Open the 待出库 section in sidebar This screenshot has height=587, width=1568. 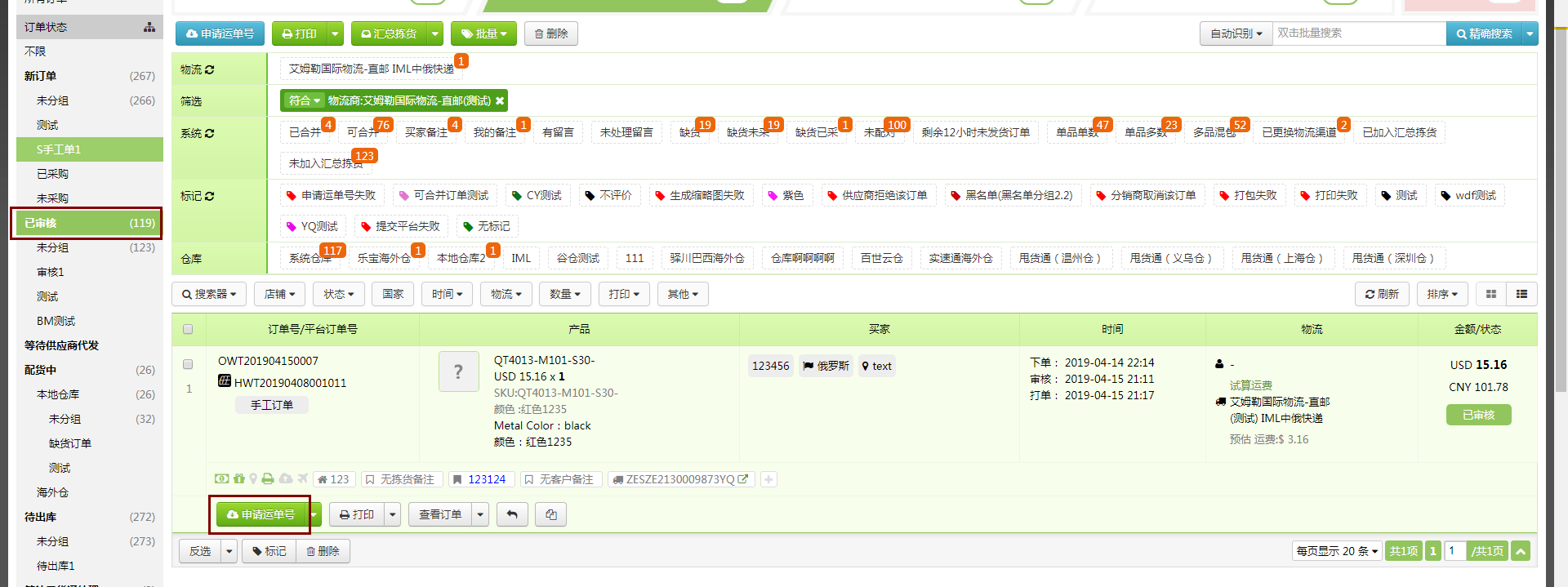(41, 517)
